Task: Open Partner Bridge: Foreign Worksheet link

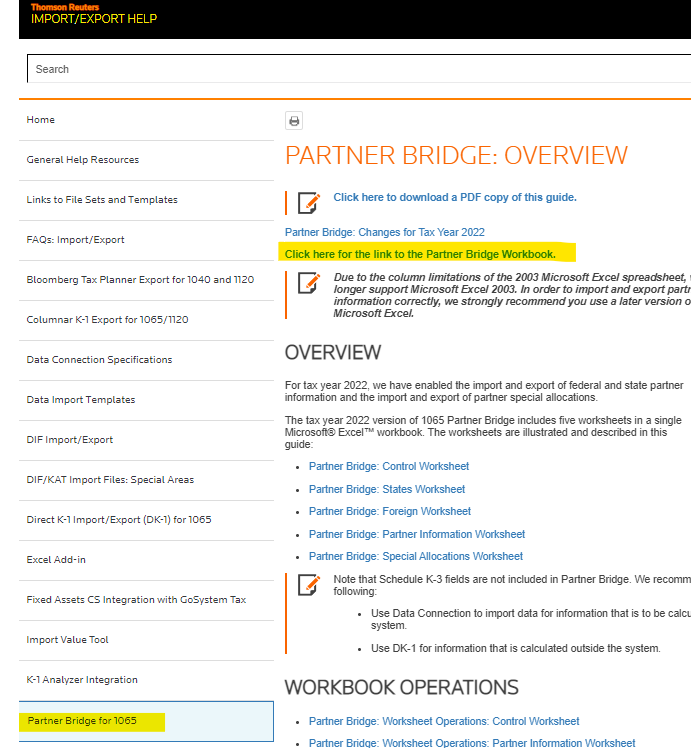Action: click(390, 511)
